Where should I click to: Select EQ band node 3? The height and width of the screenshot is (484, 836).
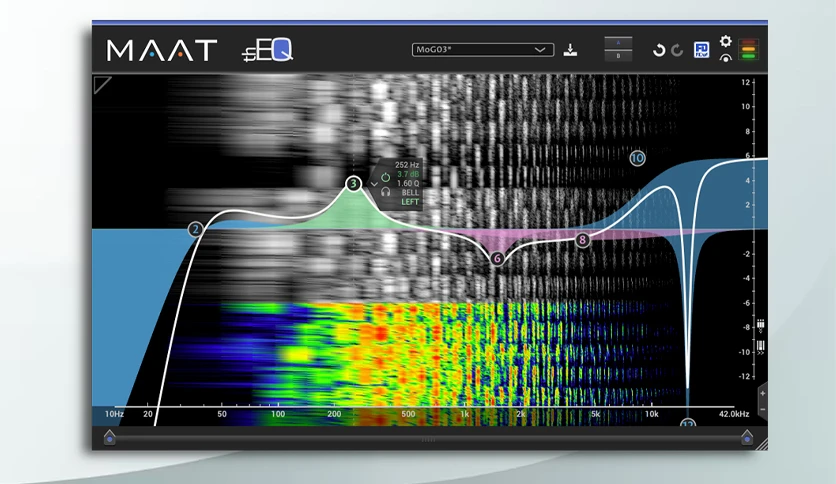click(353, 184)
